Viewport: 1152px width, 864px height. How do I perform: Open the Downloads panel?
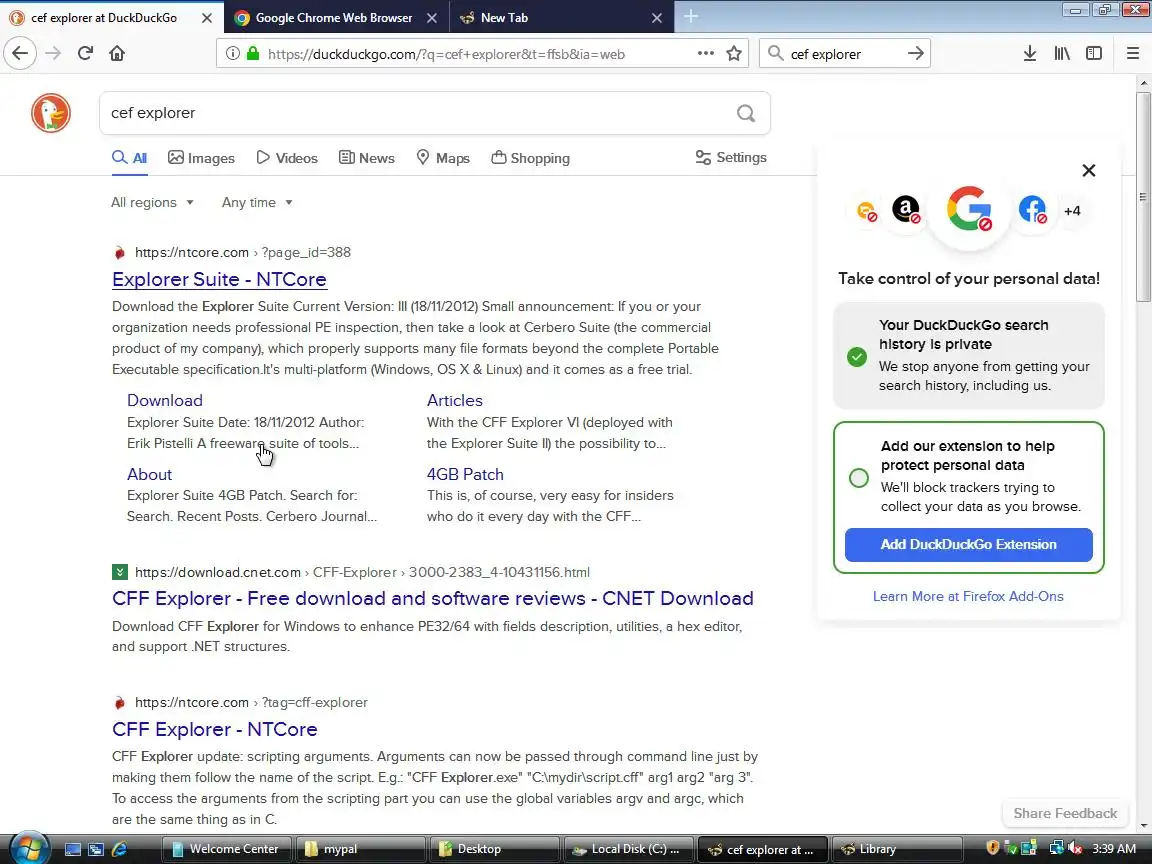(x=1030, y=53)
